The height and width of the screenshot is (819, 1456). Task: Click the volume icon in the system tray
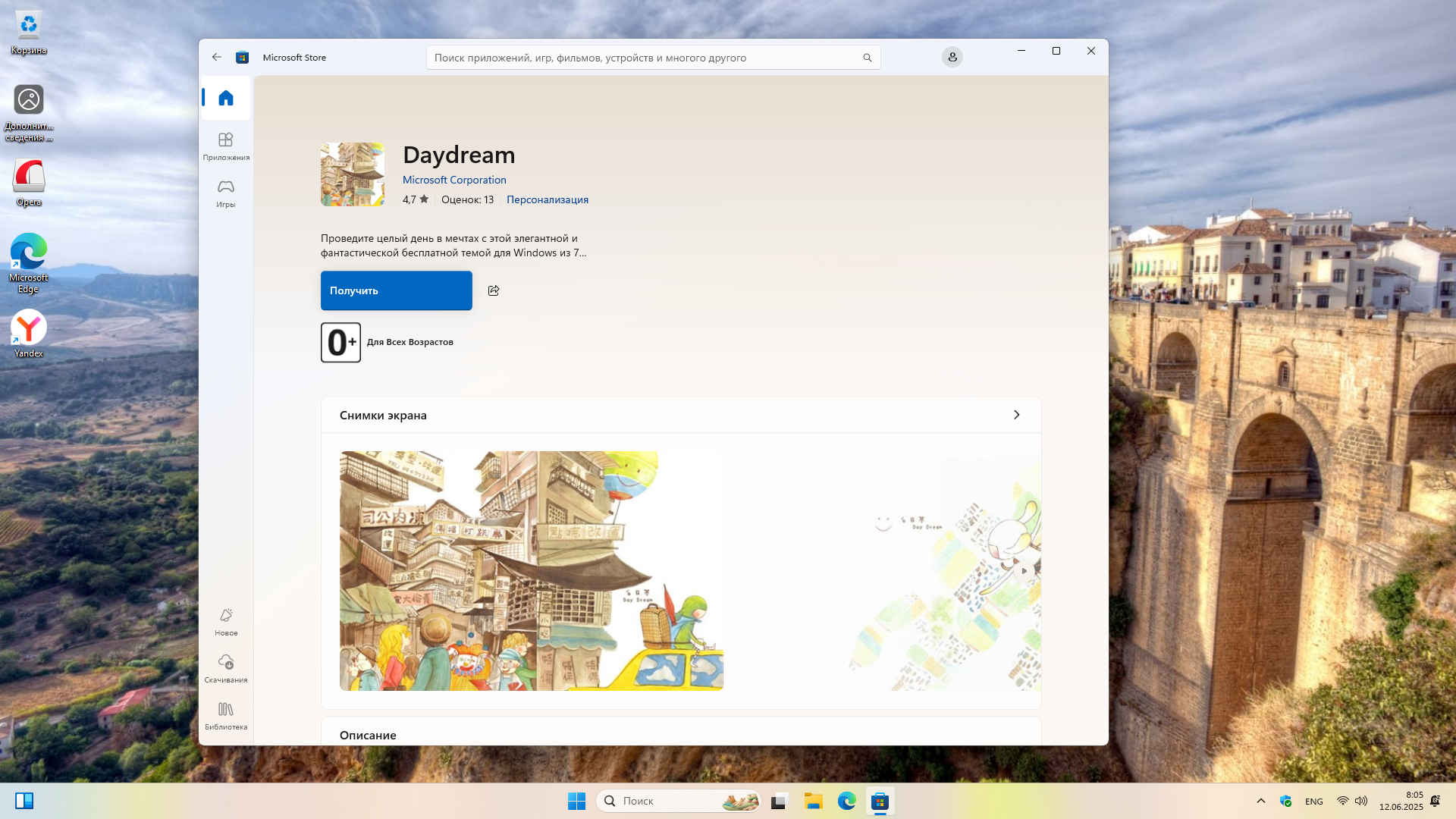tap(1361, 801)
